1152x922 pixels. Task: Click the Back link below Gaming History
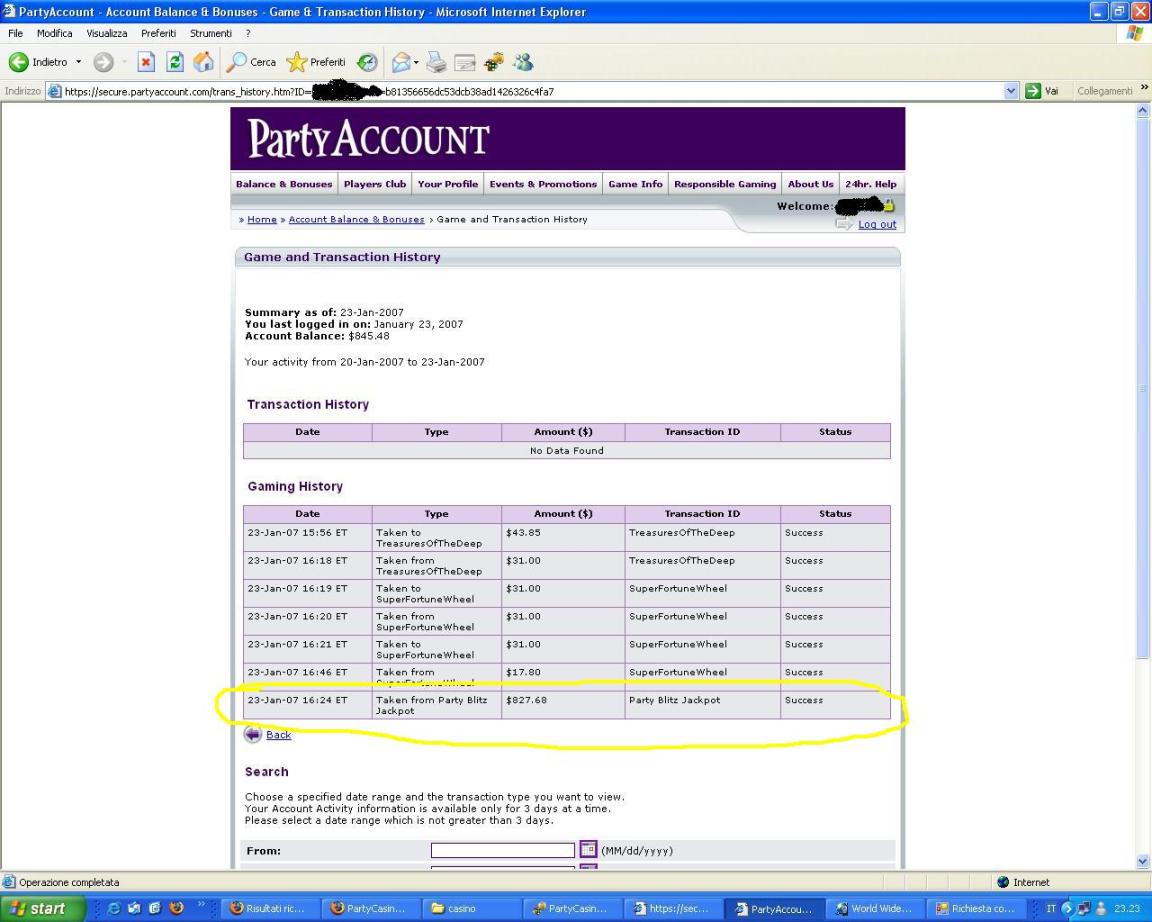coord(278,734)
